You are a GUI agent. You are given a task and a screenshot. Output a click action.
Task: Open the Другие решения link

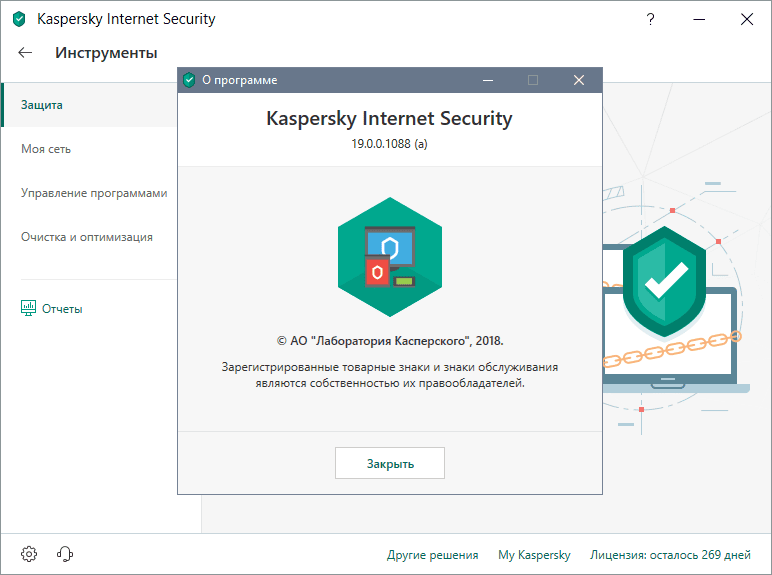(x=432, y=555)
